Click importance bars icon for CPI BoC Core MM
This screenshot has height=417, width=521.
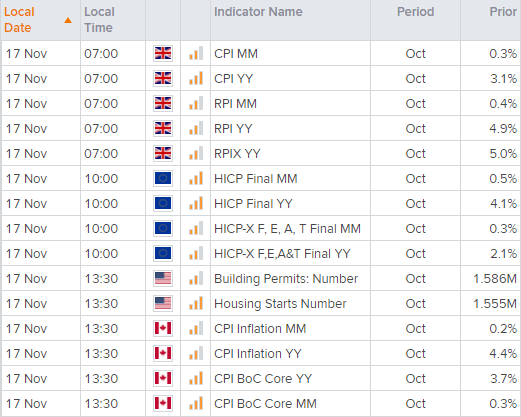(x=196, y=403)
